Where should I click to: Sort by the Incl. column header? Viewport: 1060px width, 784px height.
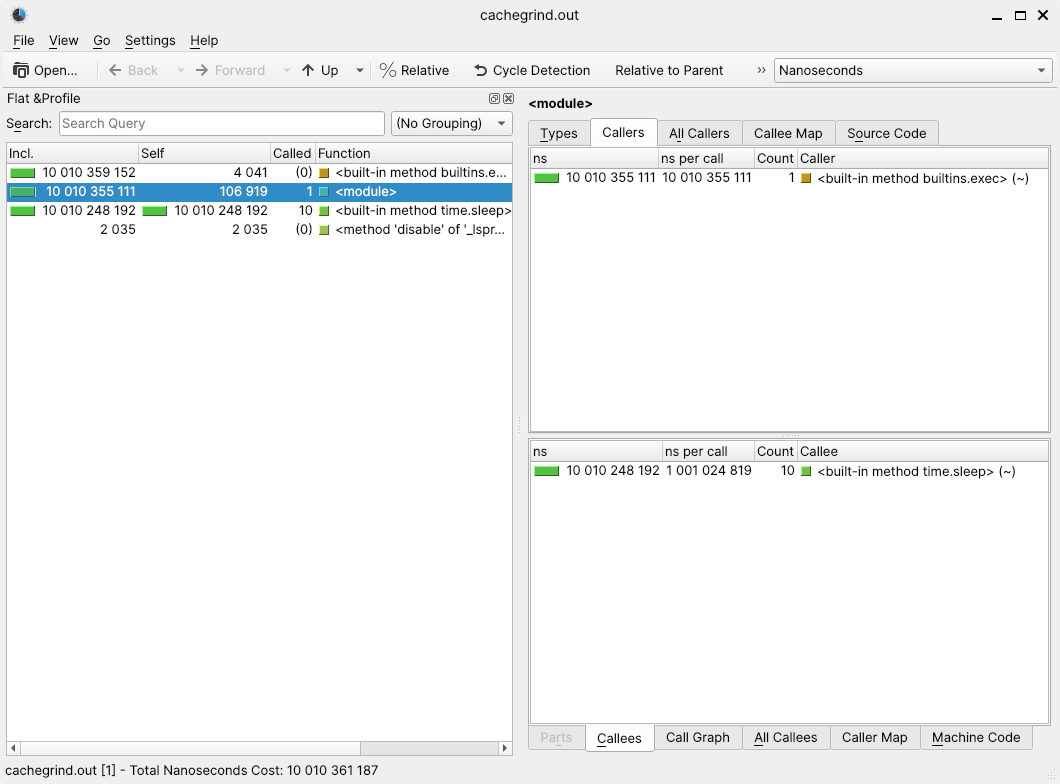72,153
